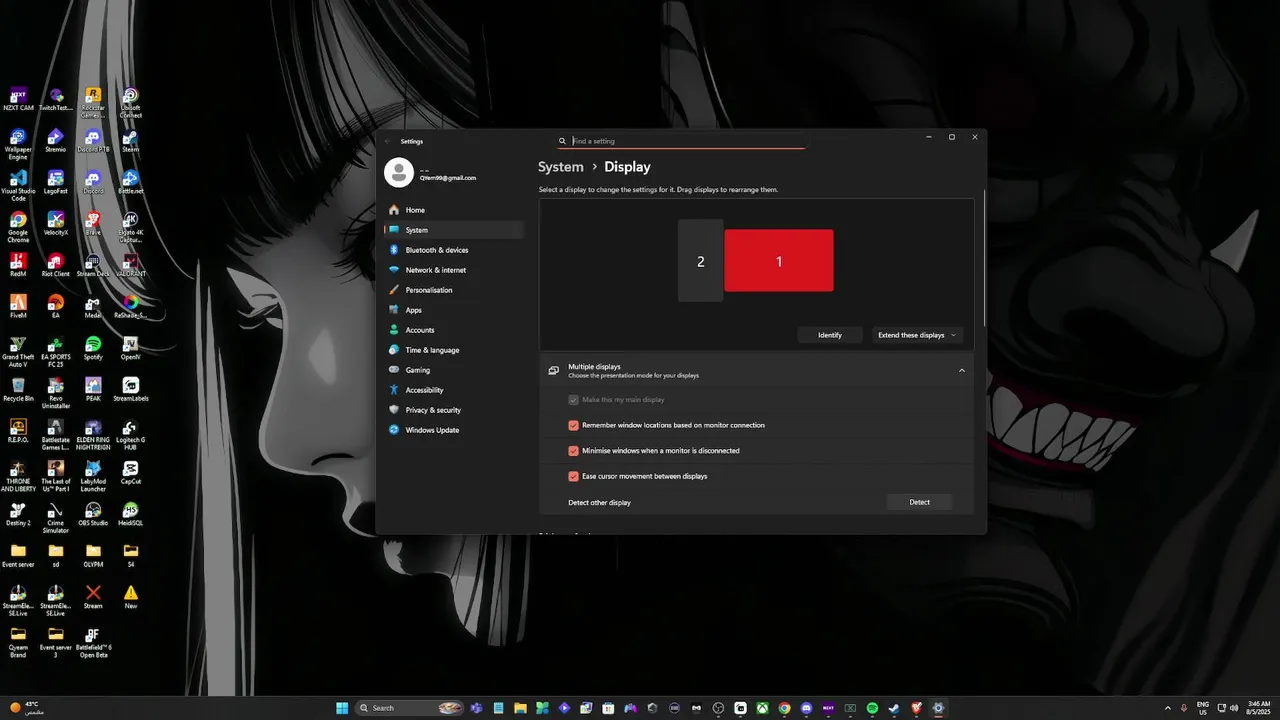Select OBS Studio desktop icon
This screenshot has height=720, width=1280.
click(x=93, y=514)
